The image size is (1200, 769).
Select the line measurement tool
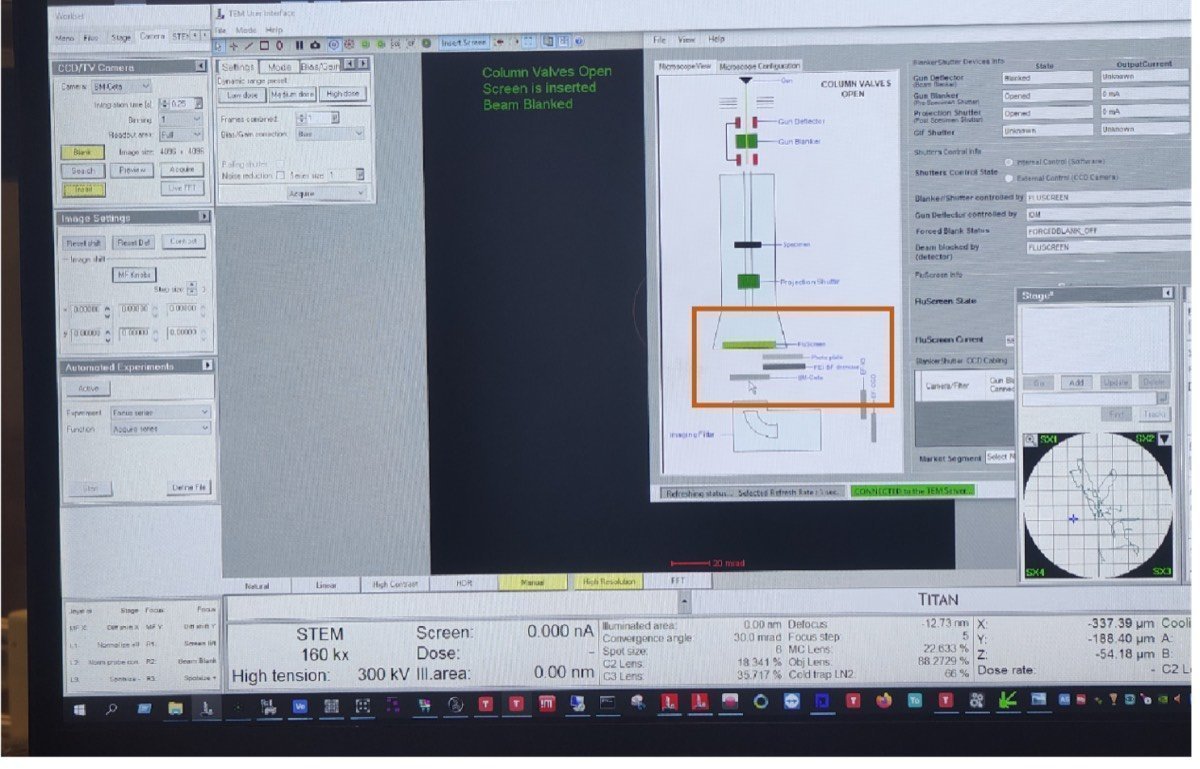click(247, 44)
